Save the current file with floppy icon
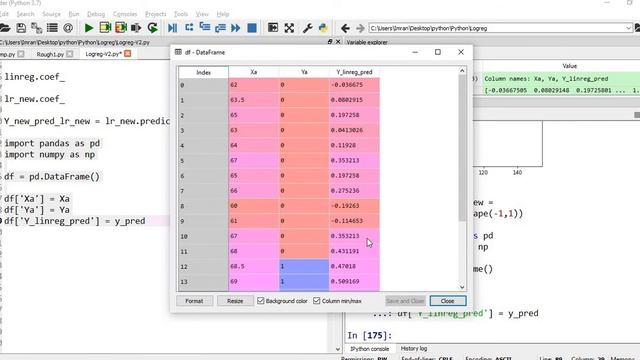This screenshot has width=640, height=360. 21,28
